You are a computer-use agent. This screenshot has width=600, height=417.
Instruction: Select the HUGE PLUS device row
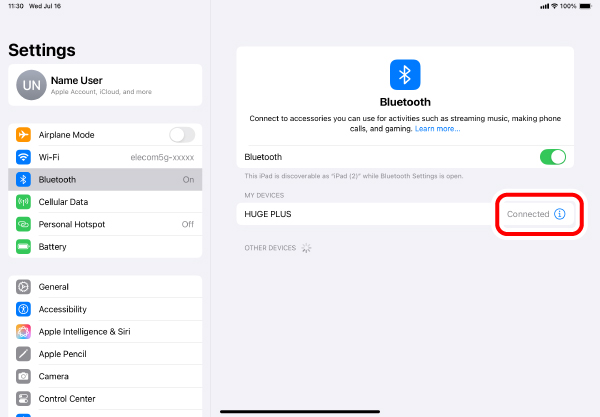(405, 214)
